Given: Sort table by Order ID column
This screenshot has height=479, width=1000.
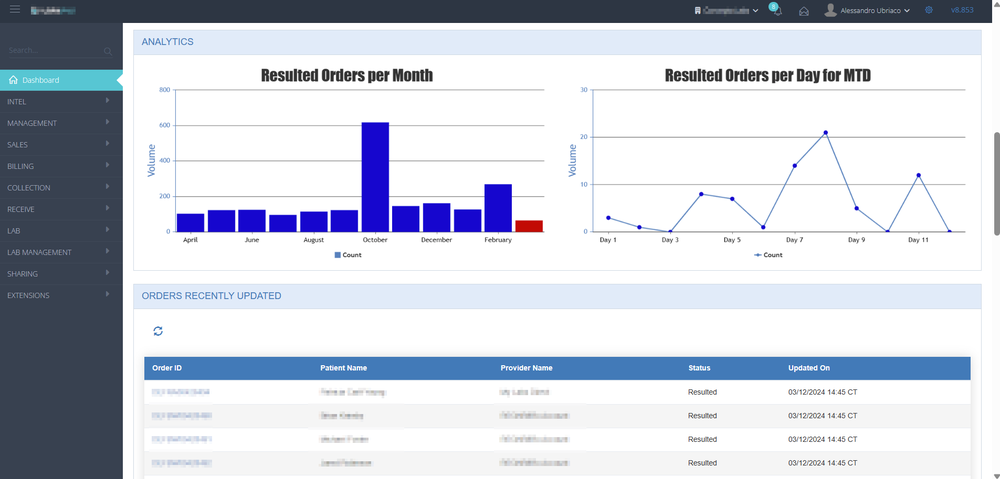Looking at the screenshot, I should pos(167,368).
